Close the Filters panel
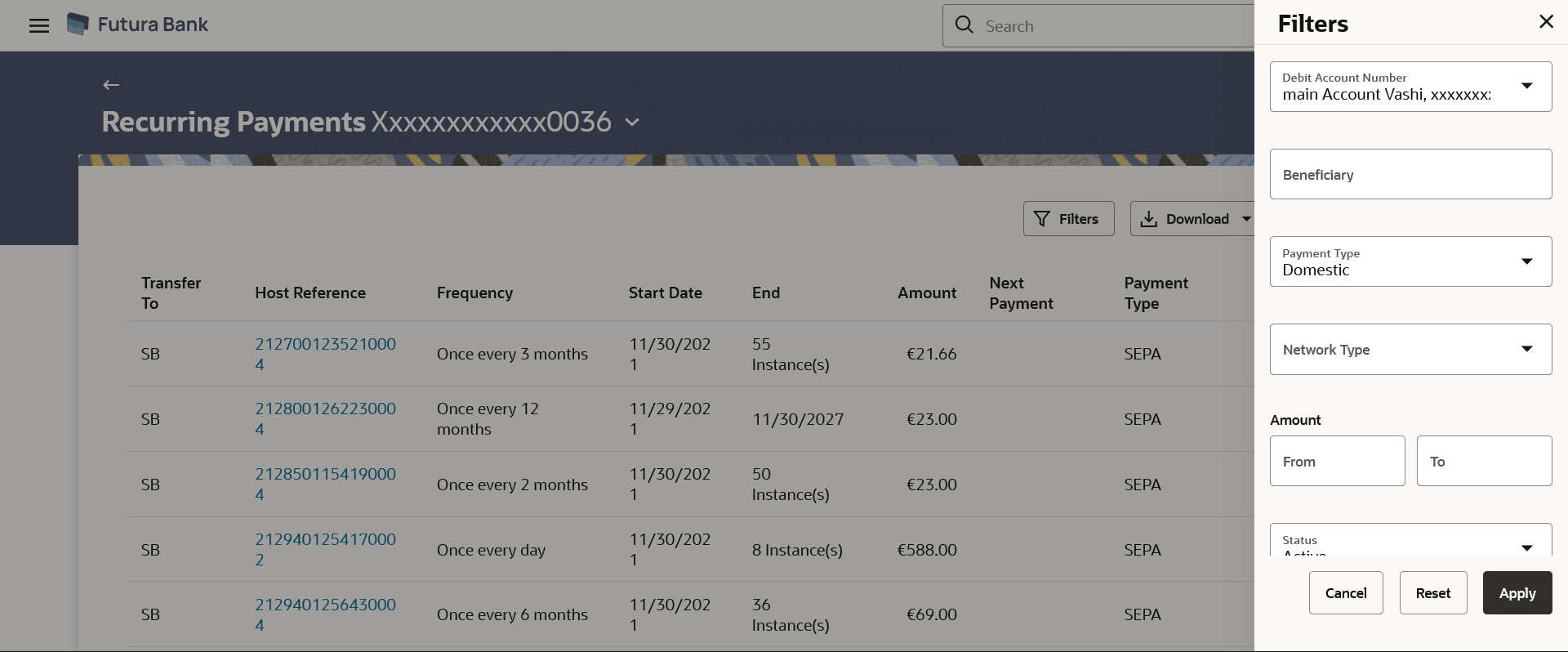Image resolution: width=1568 pixels, height=652 pixels. (1546, 22)
